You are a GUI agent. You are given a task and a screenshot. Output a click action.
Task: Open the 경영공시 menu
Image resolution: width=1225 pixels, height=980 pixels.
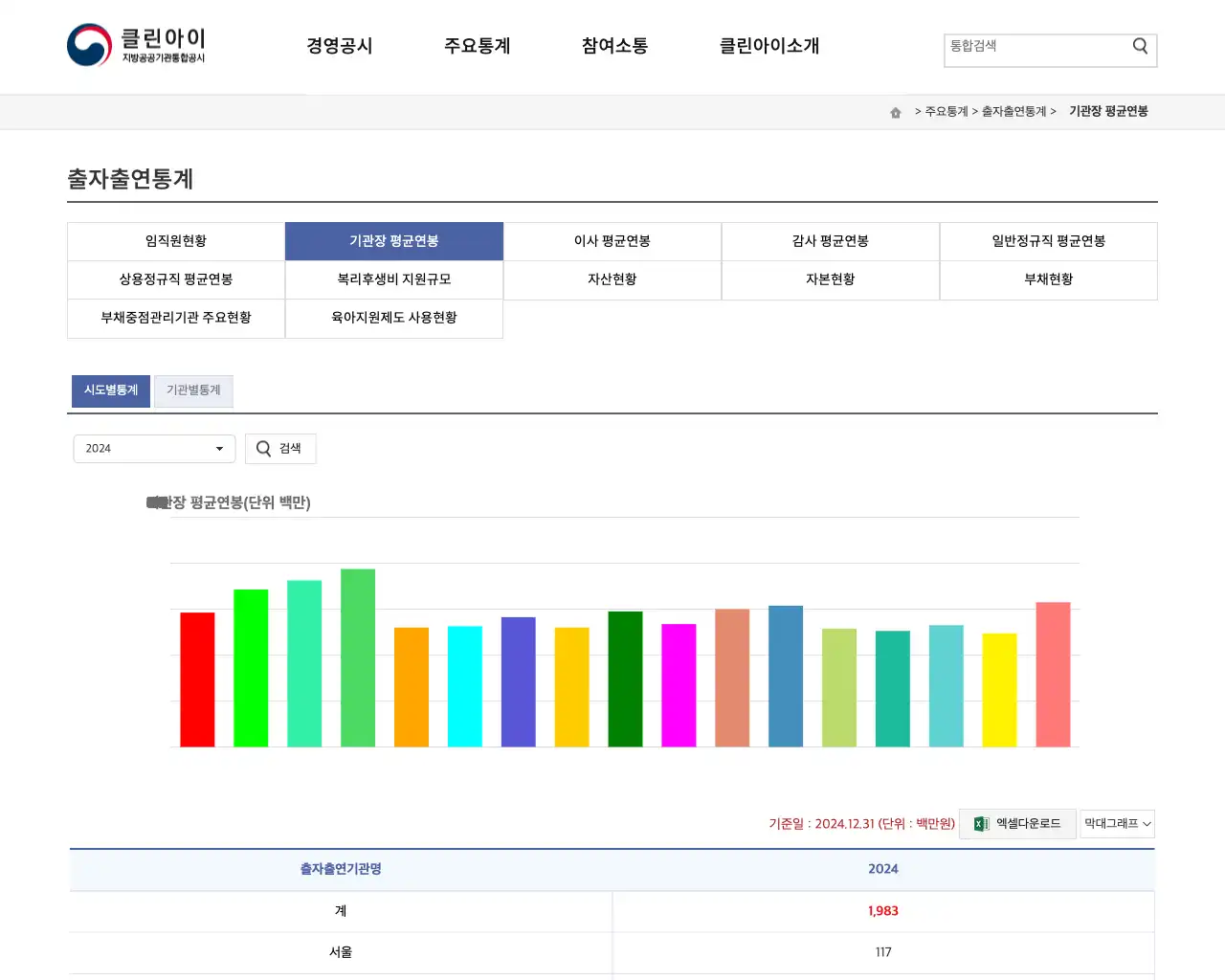pyautogui.click(x=340, y=46)
